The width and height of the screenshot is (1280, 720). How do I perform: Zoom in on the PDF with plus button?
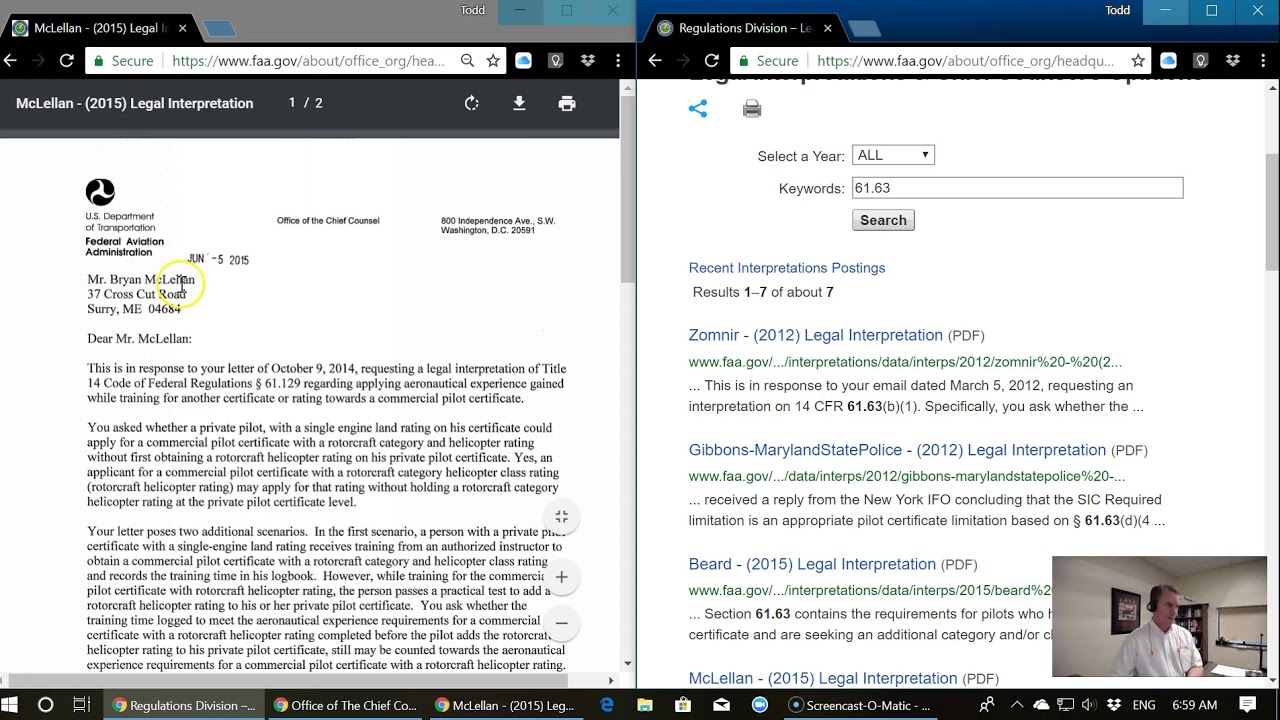pos(561,577)
